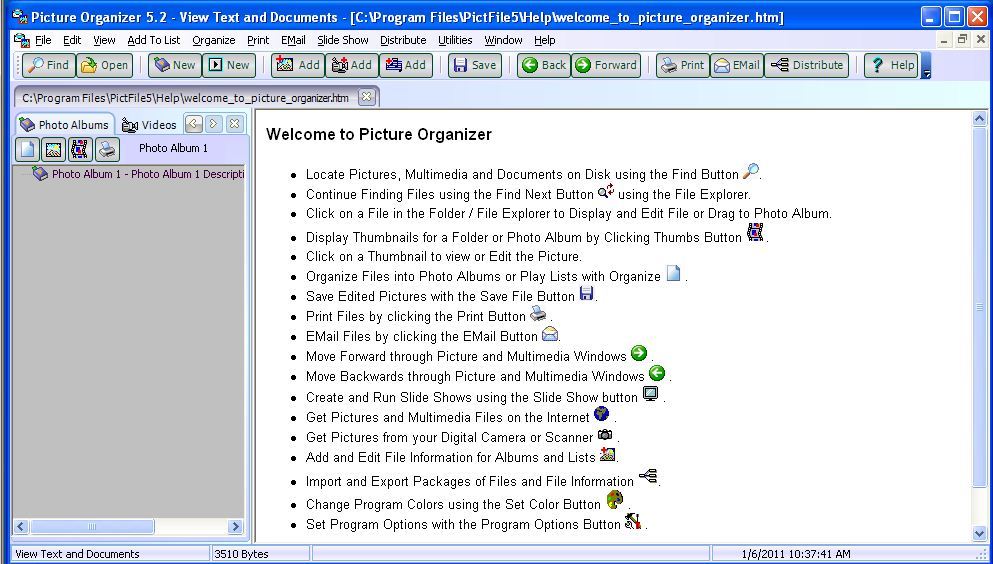Click the camera icon in Scanner line

point(605,435)
